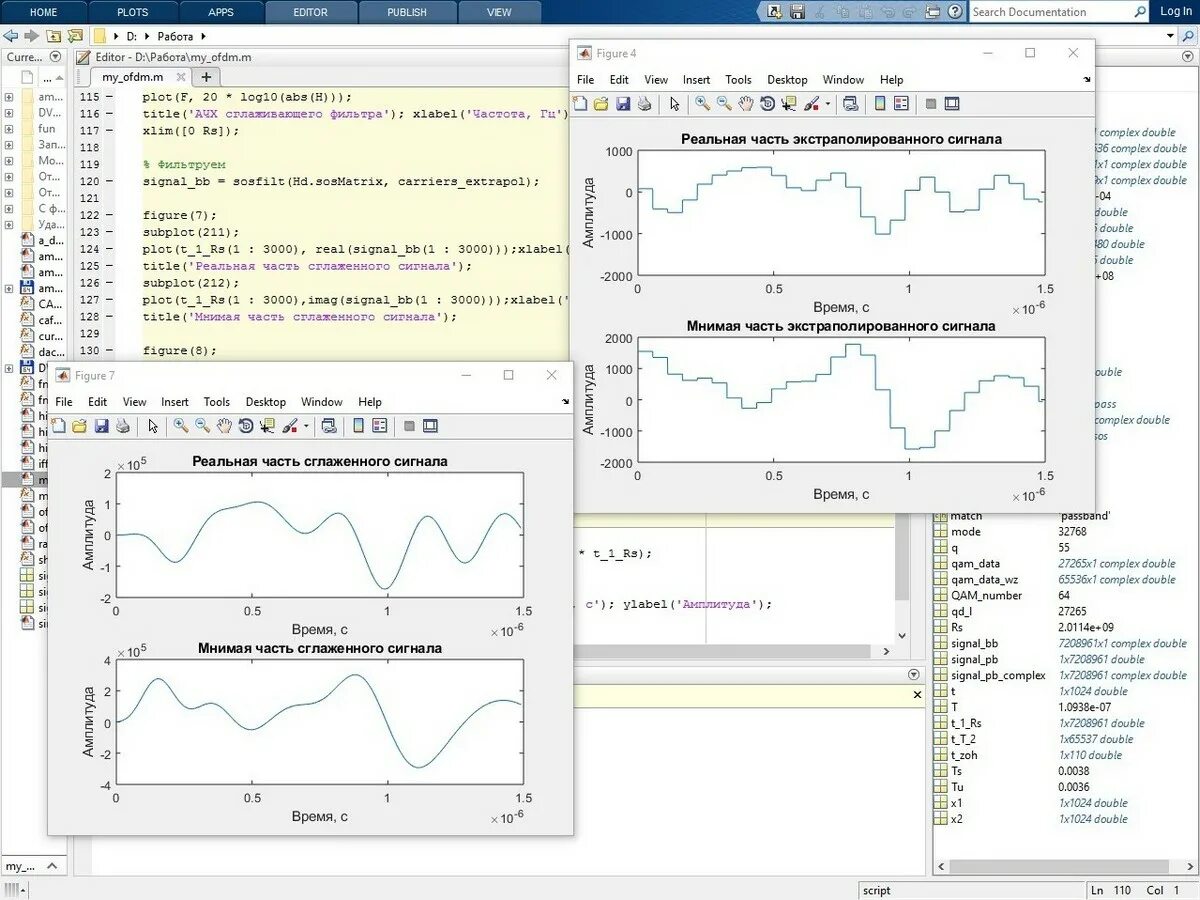Open File menu in Figure 7
This screenshot has width=1200, height=900.
click(64, 402)
